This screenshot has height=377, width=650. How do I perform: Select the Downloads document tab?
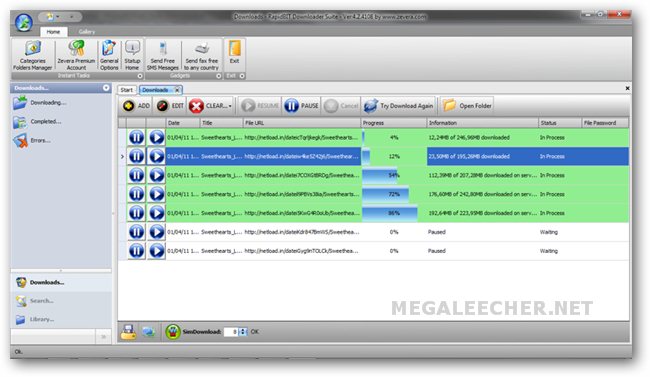155,90
